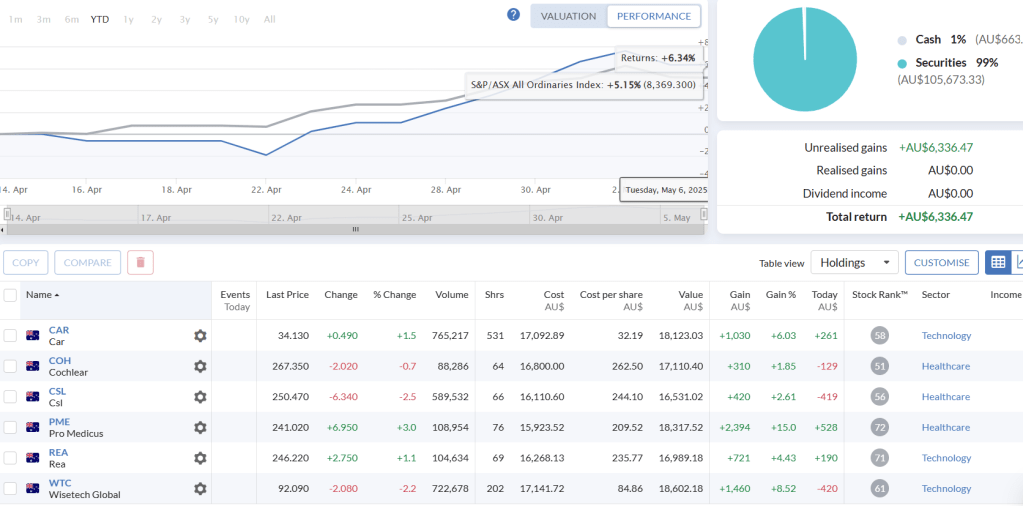Open settings gear for Cochlear row
The width and height of the screenshot is (1023, 506).
(x=200, y=366)
